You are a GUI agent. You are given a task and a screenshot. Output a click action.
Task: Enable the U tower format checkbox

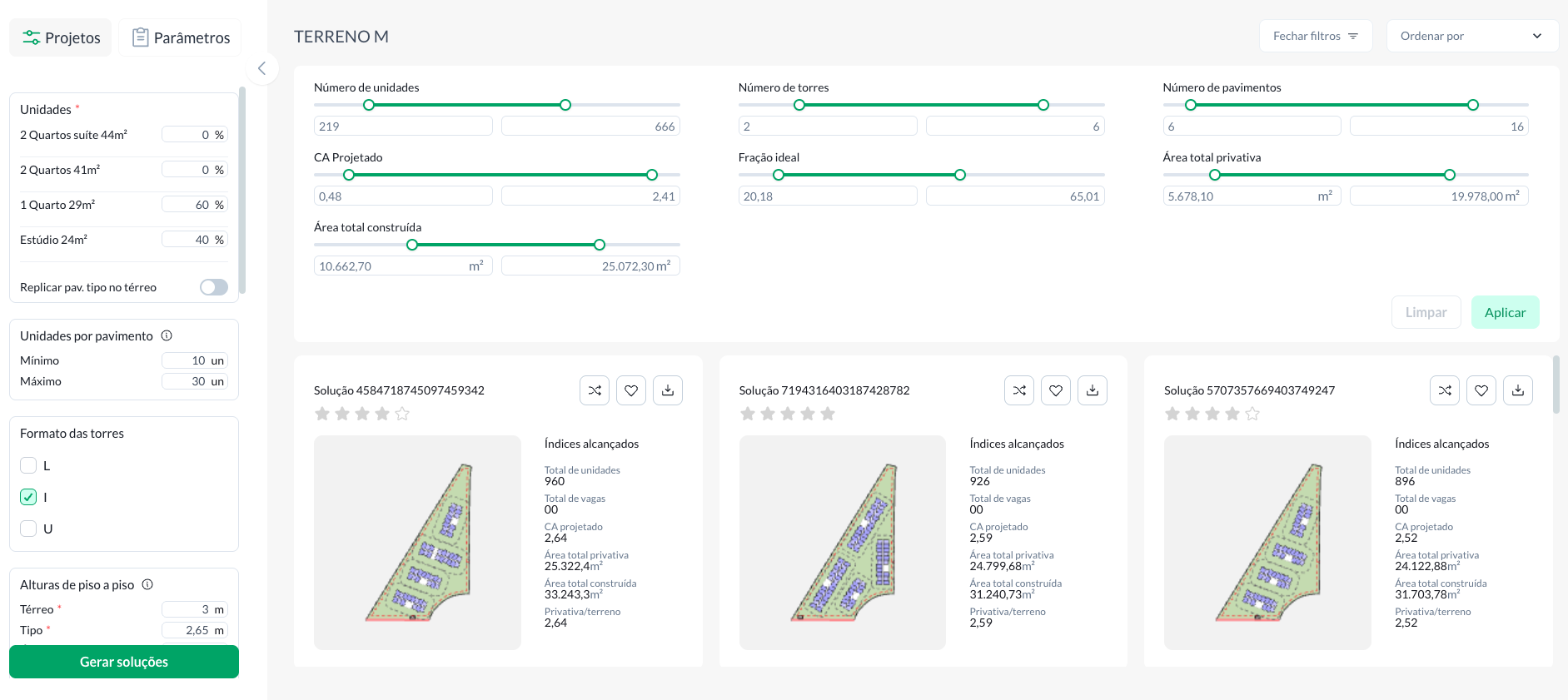pos(28,529)
